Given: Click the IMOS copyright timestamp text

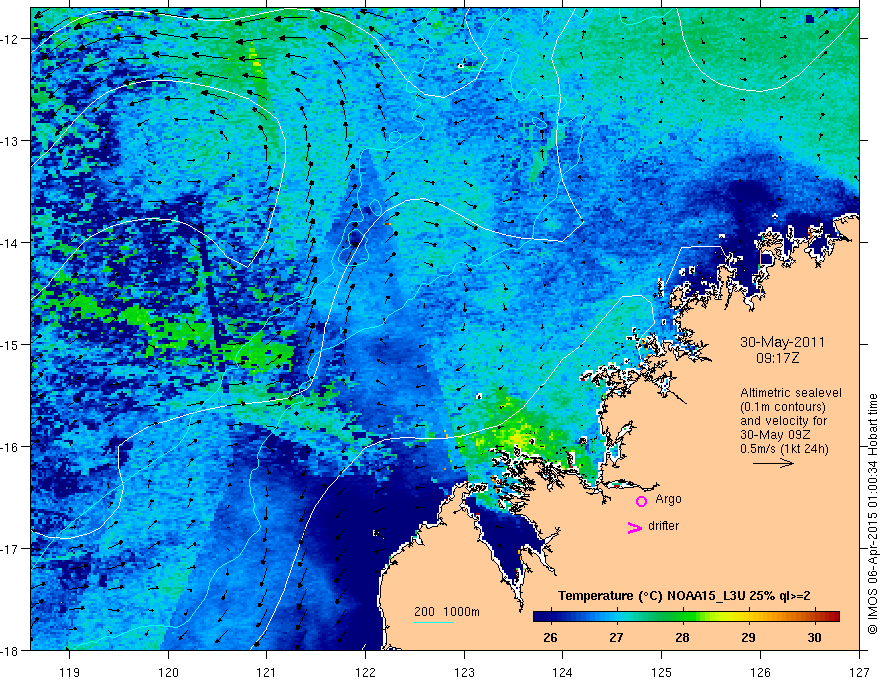Looking at the screenshot, I should pyautogui.click(x=872, y=514).
